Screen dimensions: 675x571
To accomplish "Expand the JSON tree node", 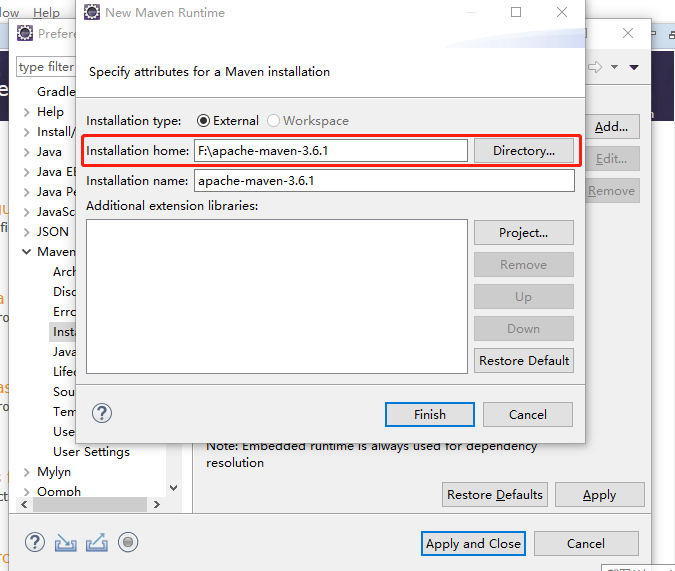I will [27, 232].
